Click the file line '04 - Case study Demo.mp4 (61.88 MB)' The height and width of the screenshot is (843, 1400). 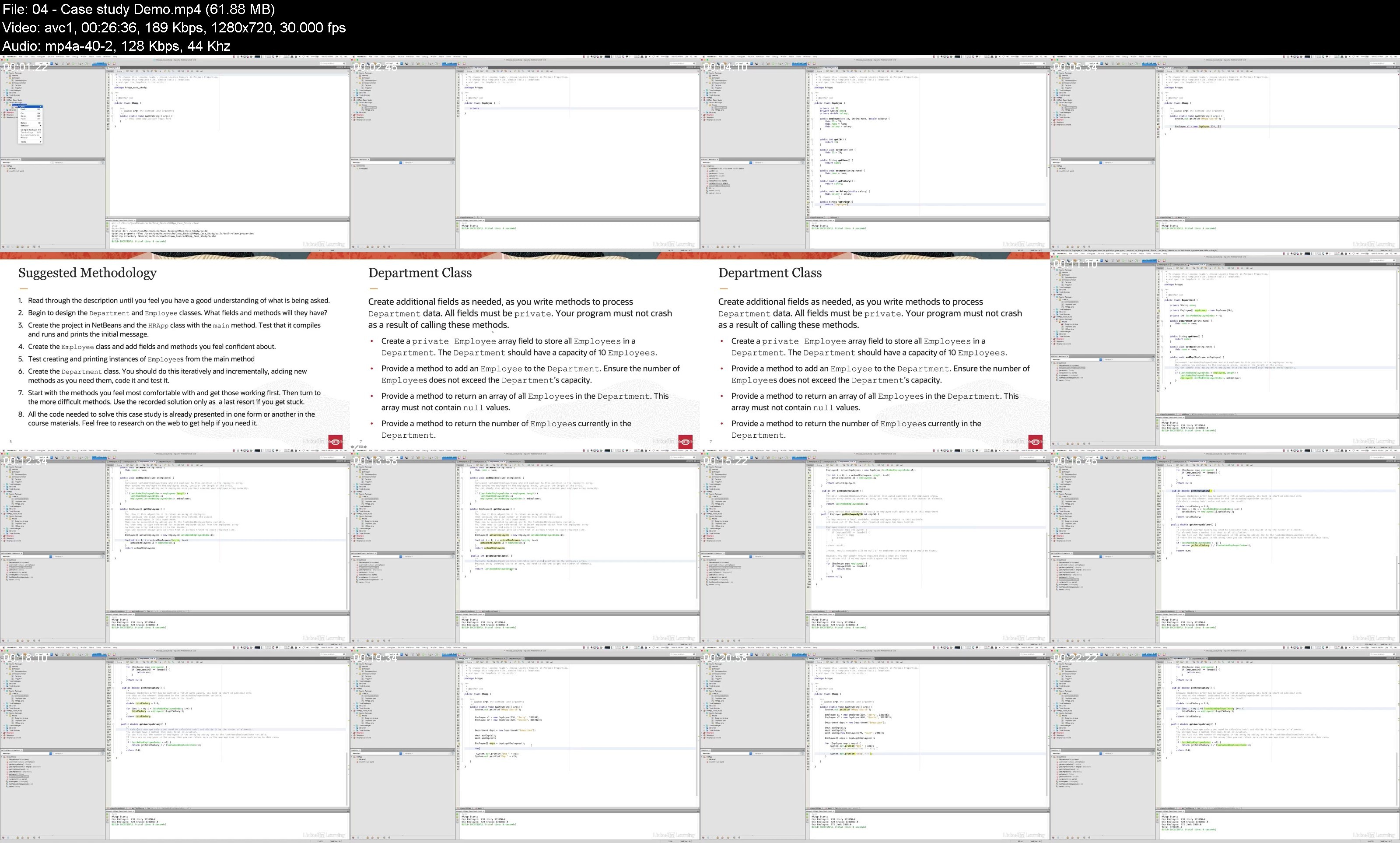click(x=139, y=9)
